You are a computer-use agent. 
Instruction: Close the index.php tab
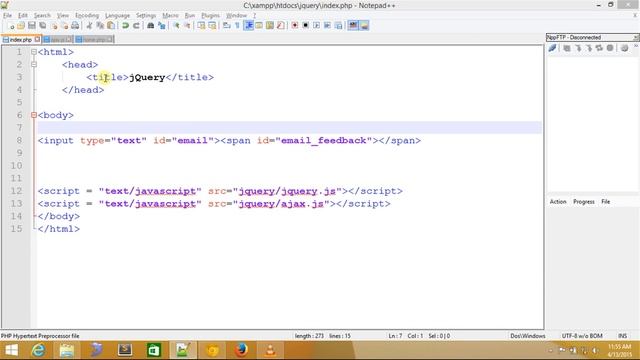coord(38,39)
